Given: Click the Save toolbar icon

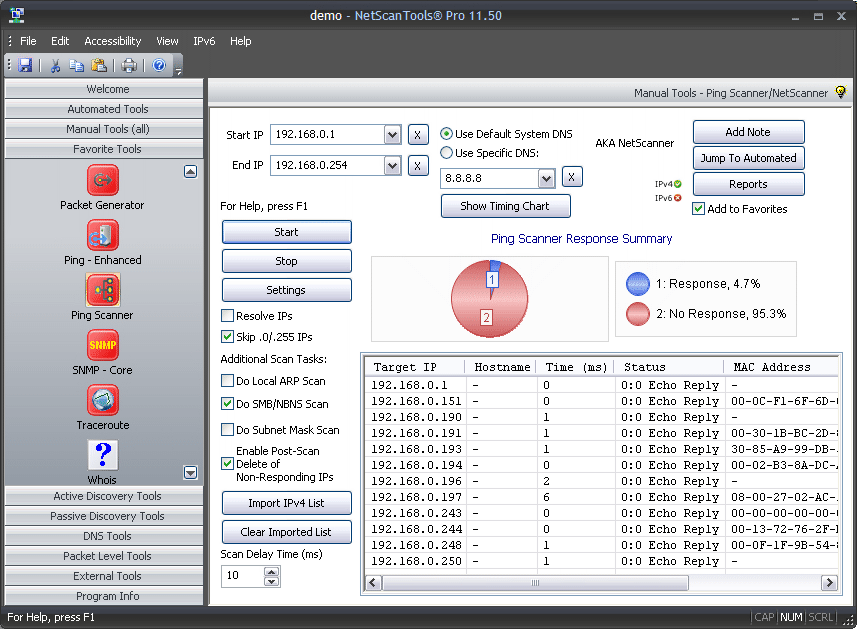Looking at the screenshot, I should pyautogui.click(x=25, y=66).
